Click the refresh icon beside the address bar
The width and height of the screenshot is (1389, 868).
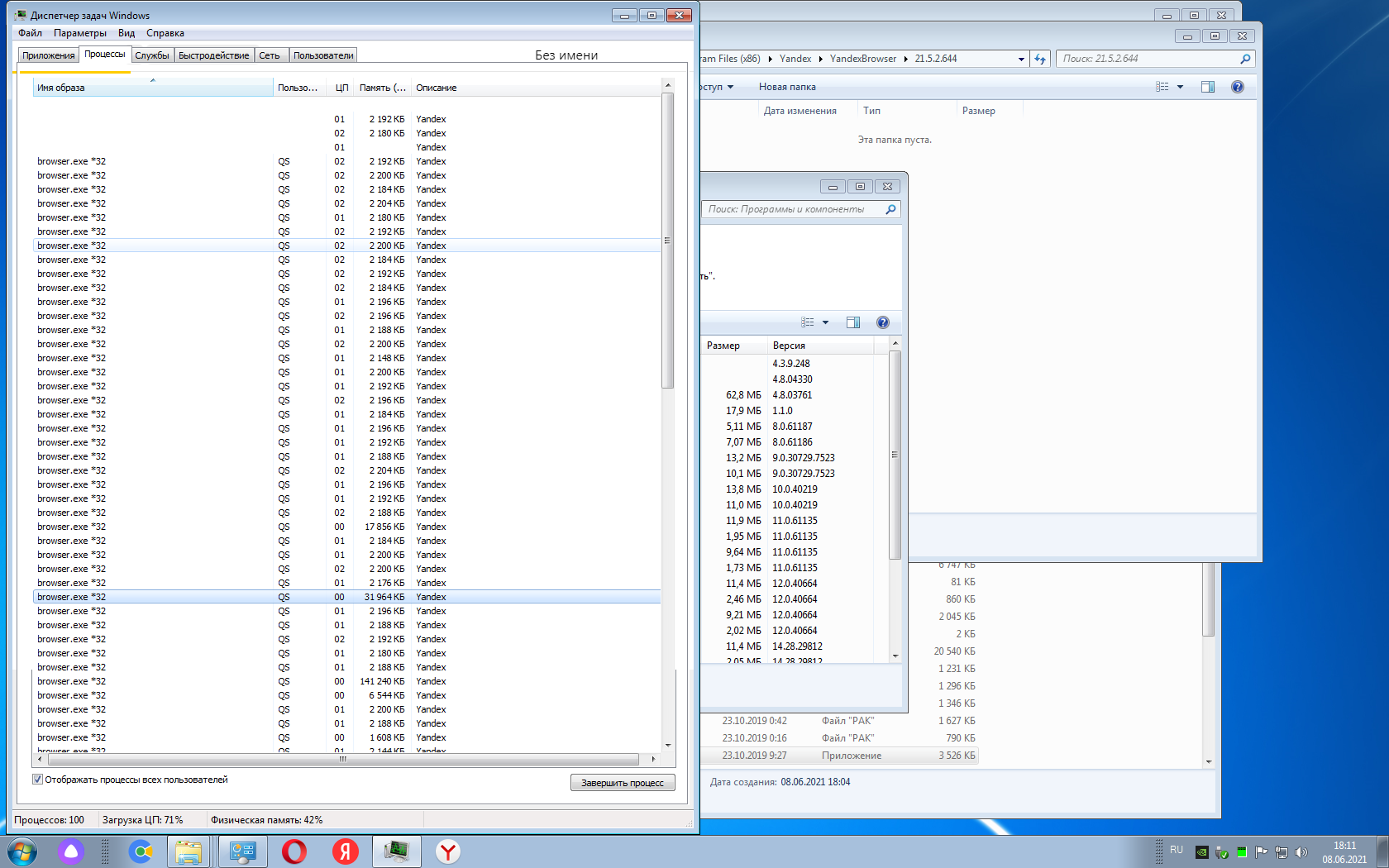click(1040, 59)
